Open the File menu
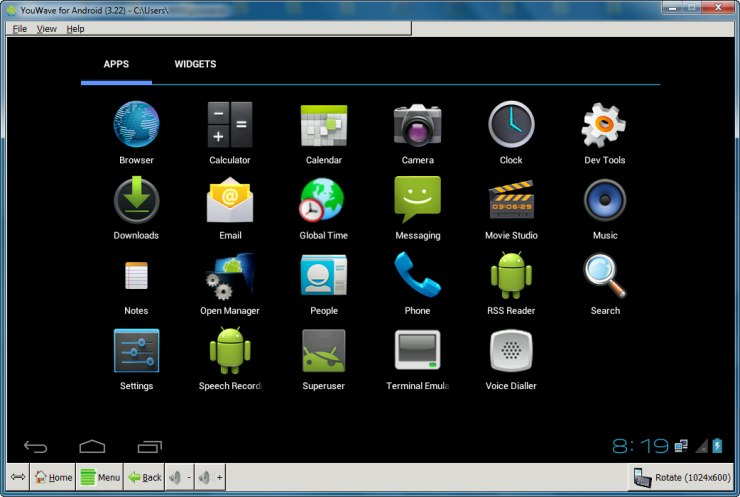Screen dimensions: 740x497 click(20, 29)
